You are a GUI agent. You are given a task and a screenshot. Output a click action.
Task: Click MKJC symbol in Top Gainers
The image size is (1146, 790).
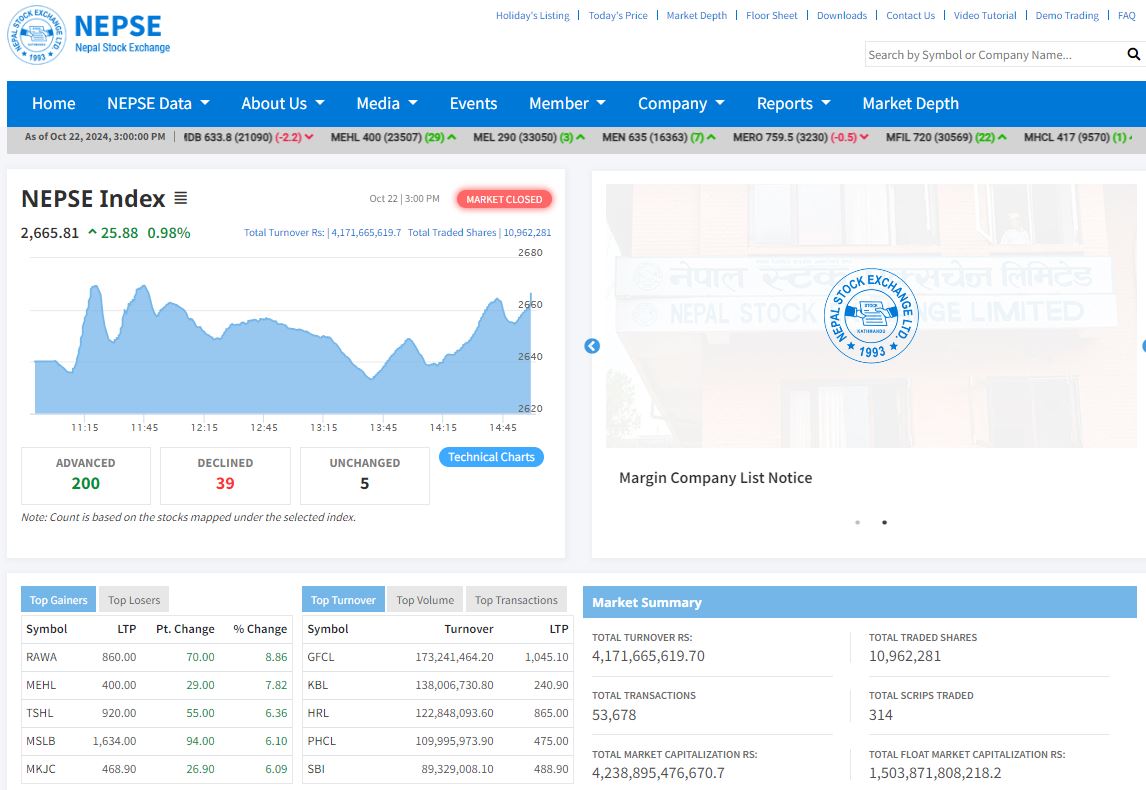[41, 769]
